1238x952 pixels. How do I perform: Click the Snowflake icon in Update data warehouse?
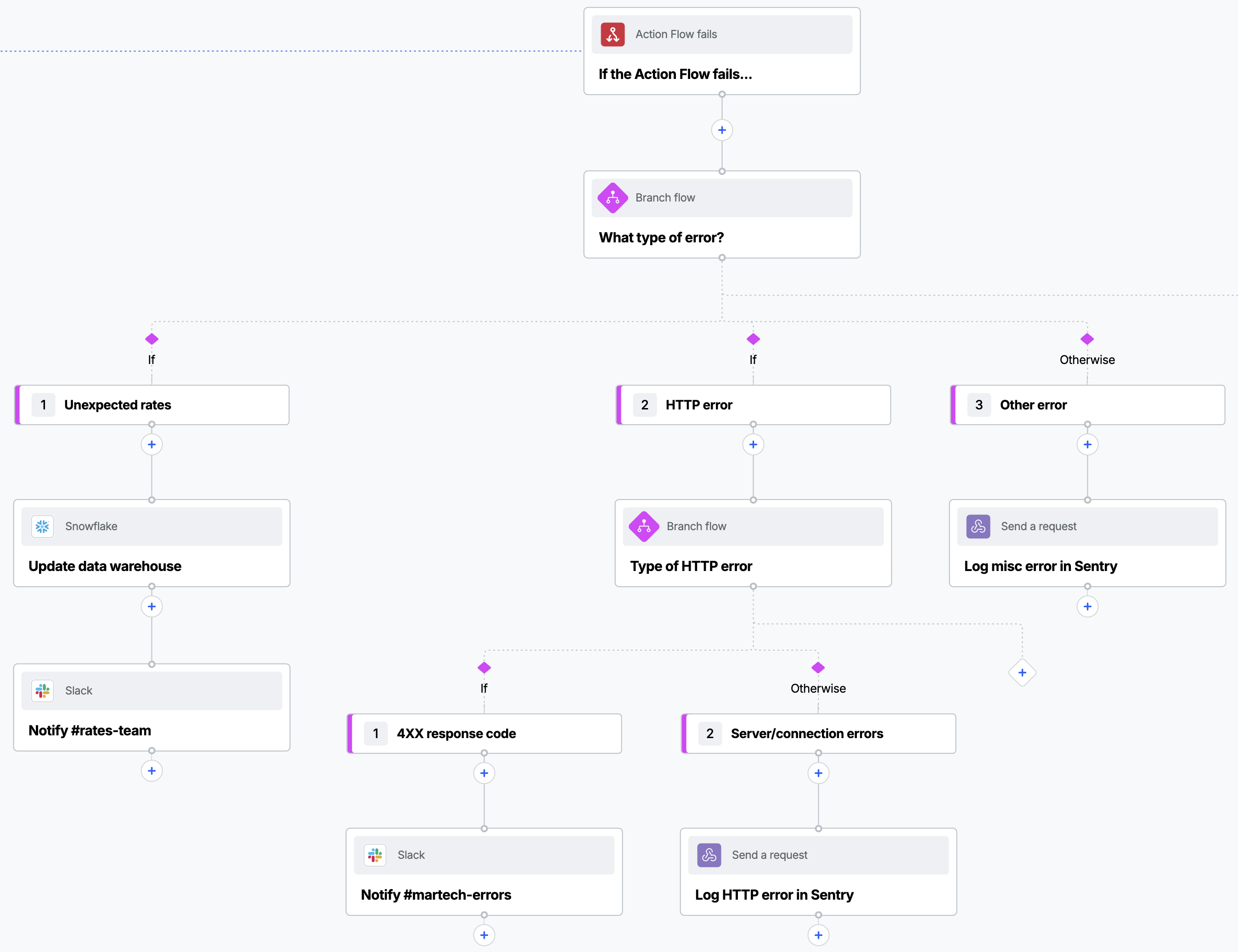pyautogui.click(x=43, y=526)
